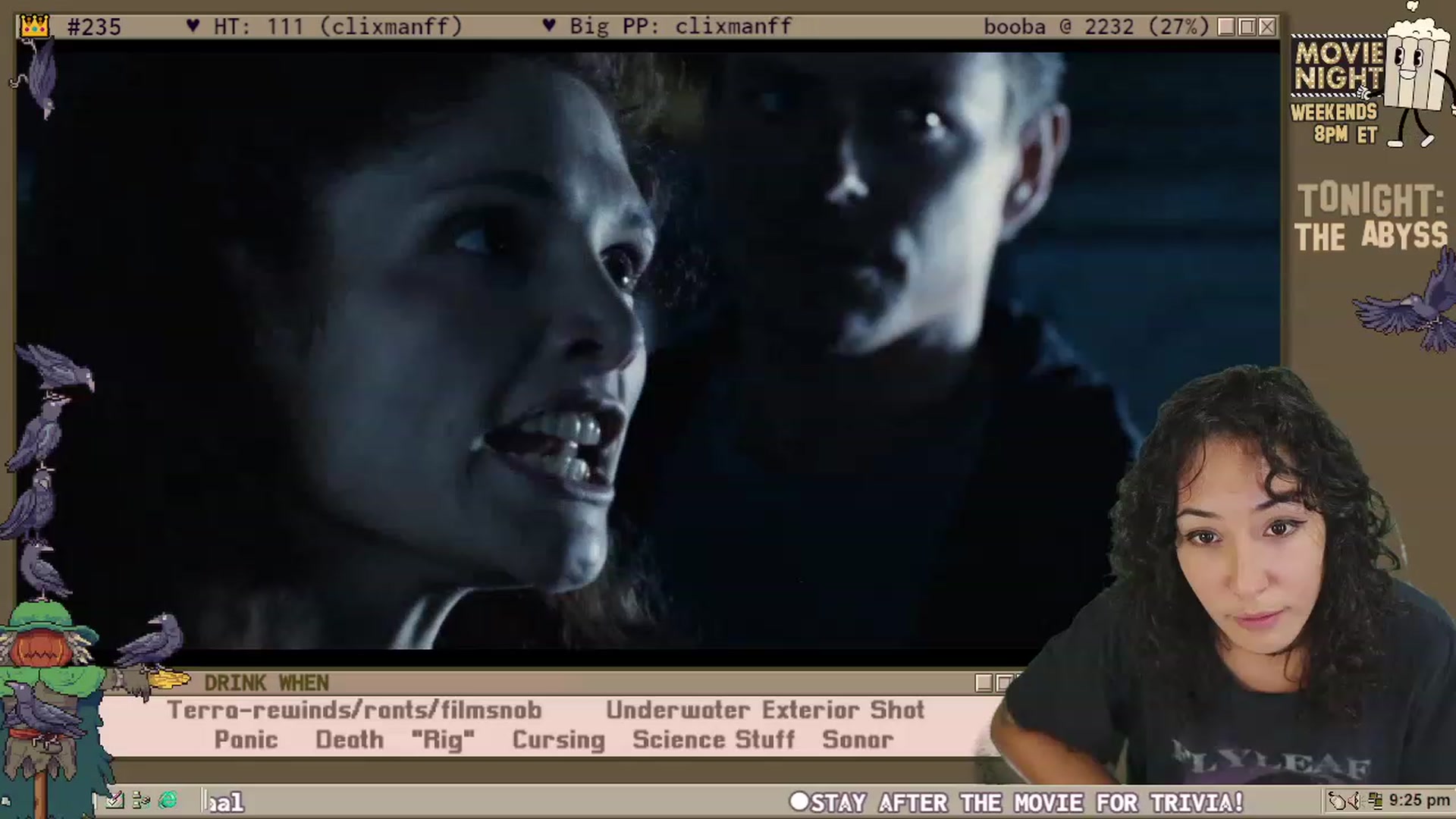Click Weekends 8PM ET text

coord(1335,124)
